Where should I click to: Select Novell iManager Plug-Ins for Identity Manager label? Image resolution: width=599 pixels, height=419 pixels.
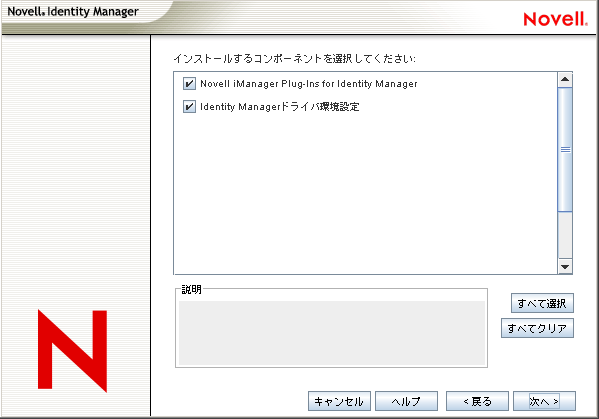tap(309, 84)
